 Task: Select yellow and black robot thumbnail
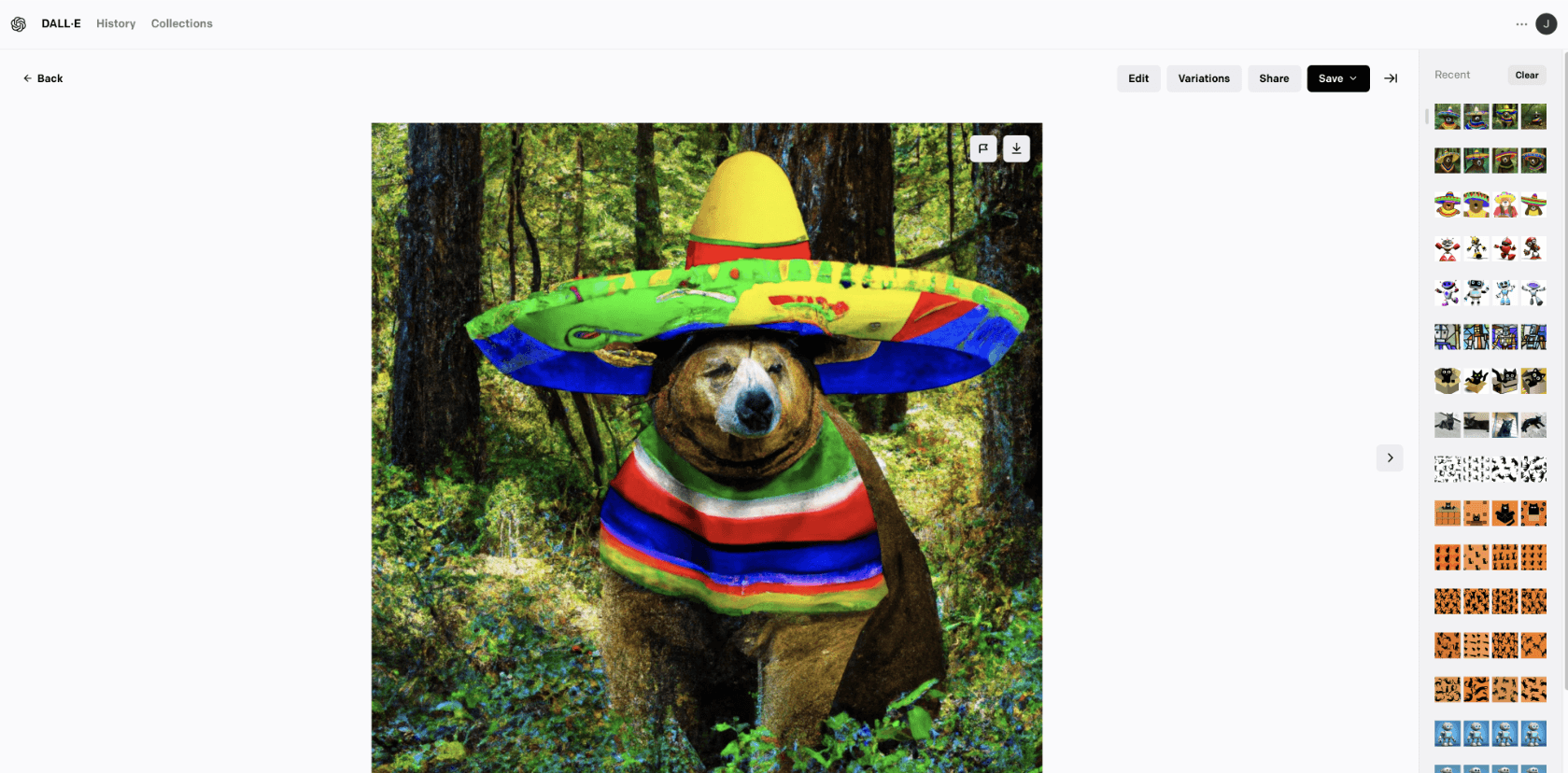pos(1476,248)
